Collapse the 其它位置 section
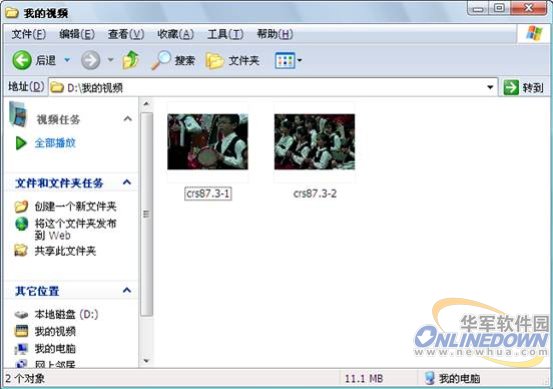This screenshot has height=389, width=553. [127, 290]
